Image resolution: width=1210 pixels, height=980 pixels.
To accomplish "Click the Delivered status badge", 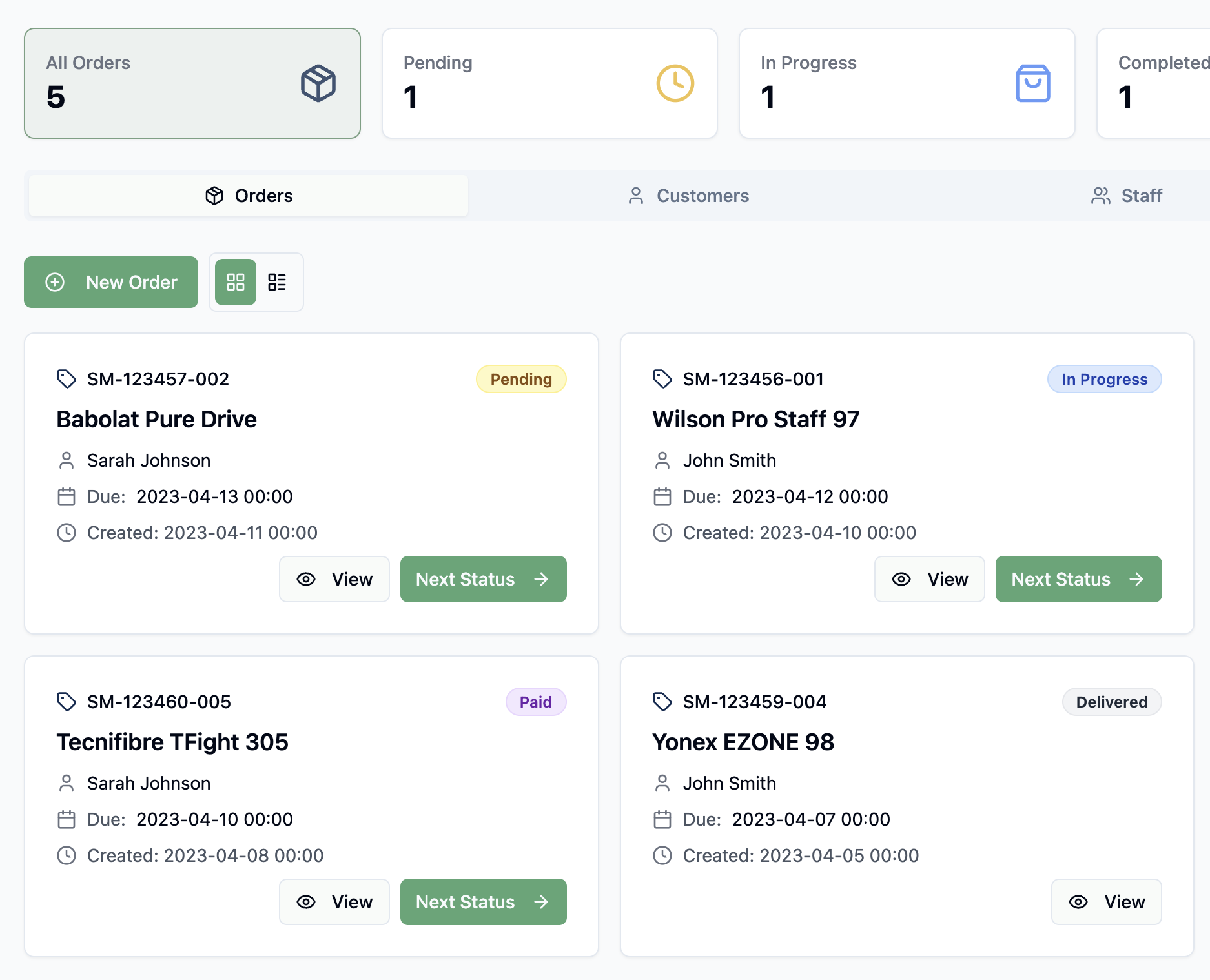I will (1112, 702).
